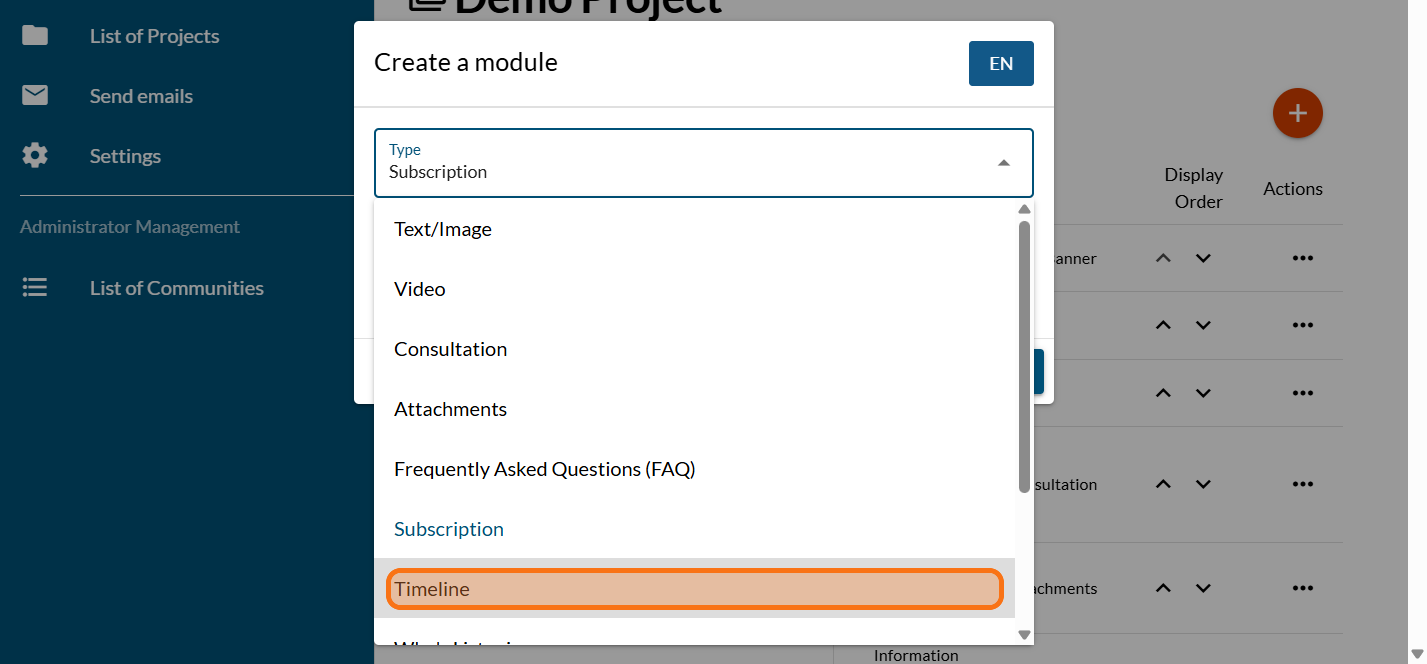This screenshot has height=664, width=1427.
Task: Select the Attachments option
Action: tap(694, 409)
